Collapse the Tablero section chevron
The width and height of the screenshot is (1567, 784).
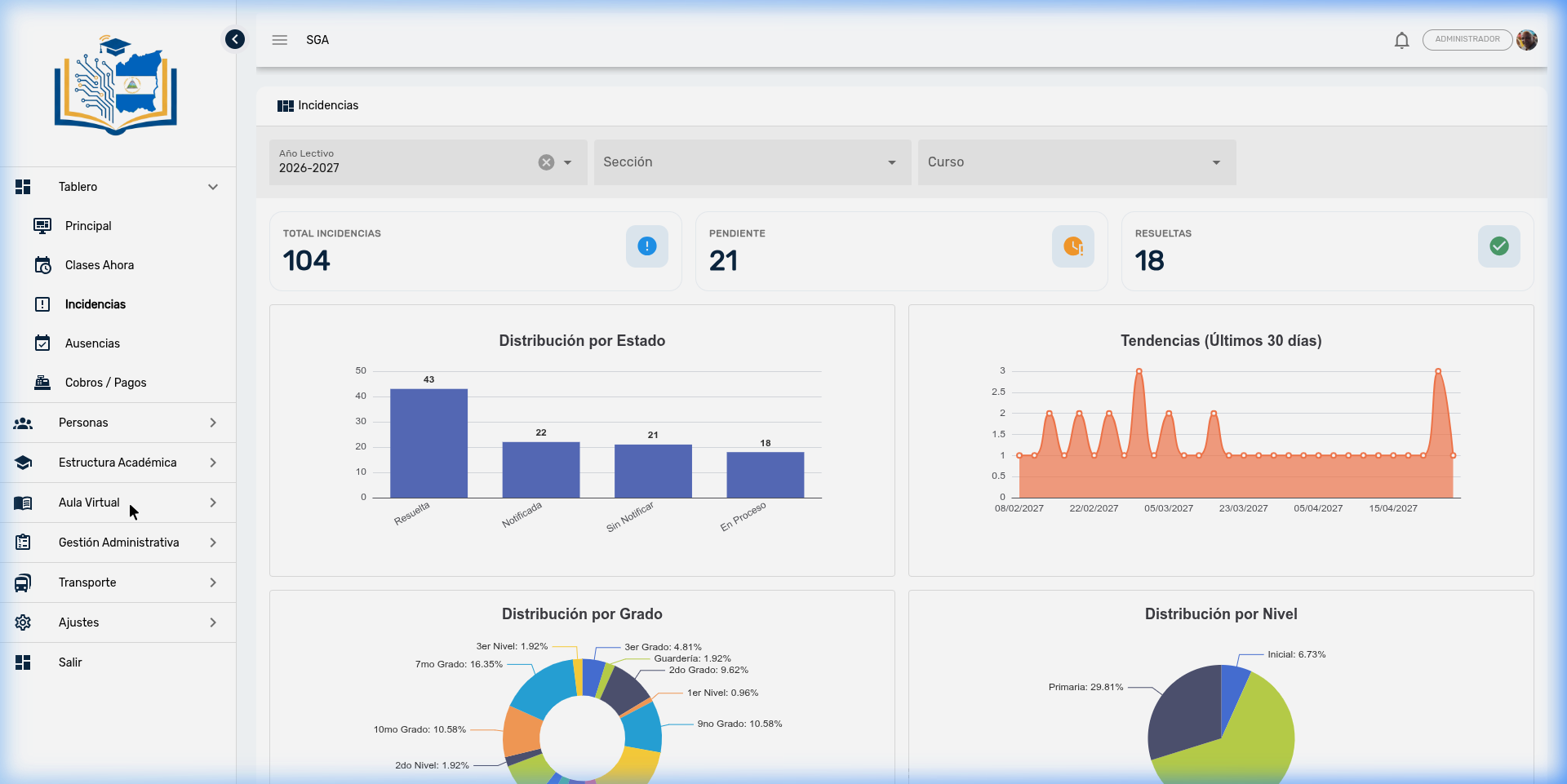[213, 187]
